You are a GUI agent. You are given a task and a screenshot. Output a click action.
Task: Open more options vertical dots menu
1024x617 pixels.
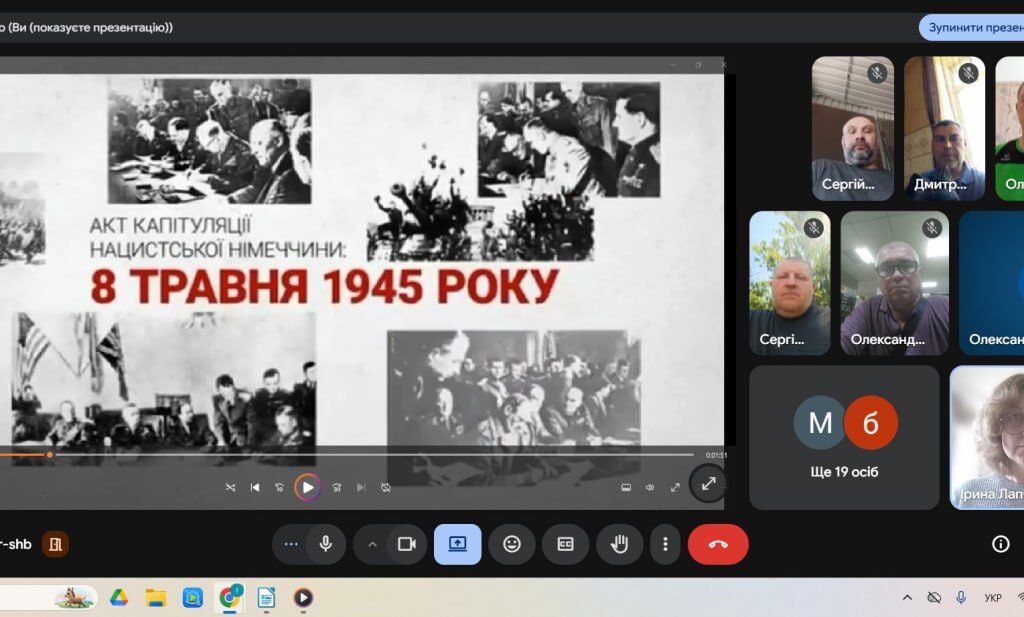click(665, 544)
